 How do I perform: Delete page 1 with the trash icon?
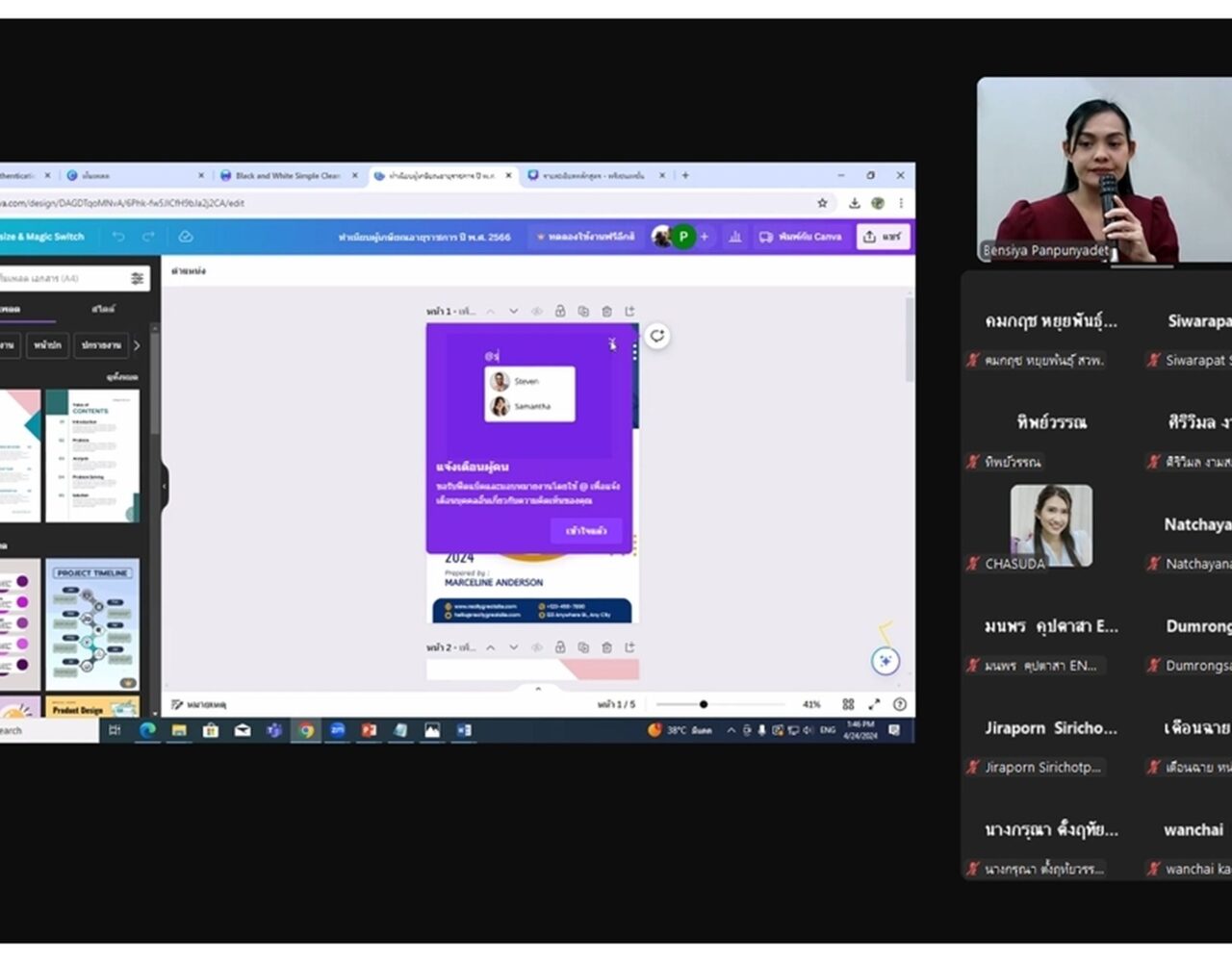pyautogui.click(x=606, y=311)
